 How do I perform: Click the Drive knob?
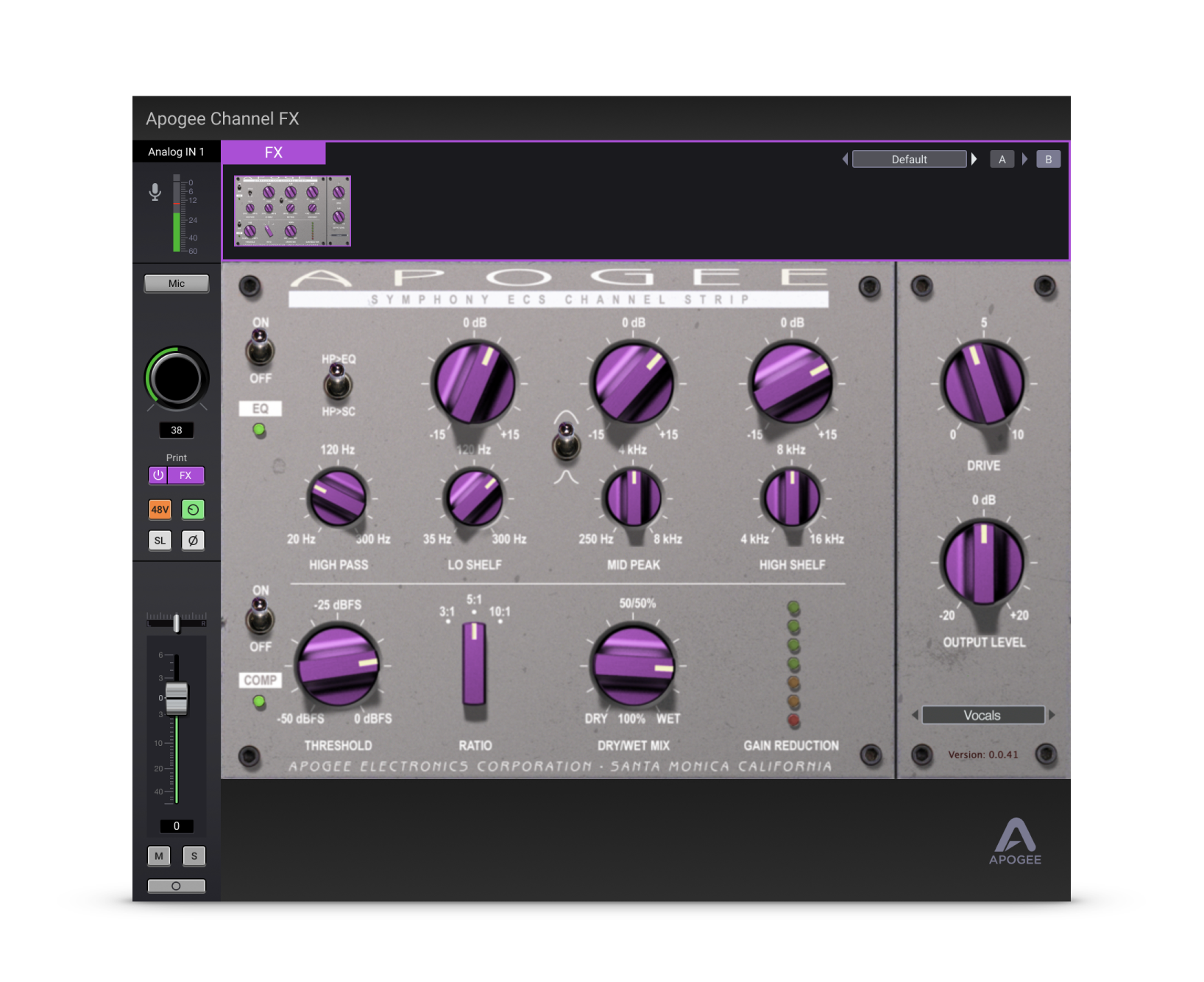(984, 383)
